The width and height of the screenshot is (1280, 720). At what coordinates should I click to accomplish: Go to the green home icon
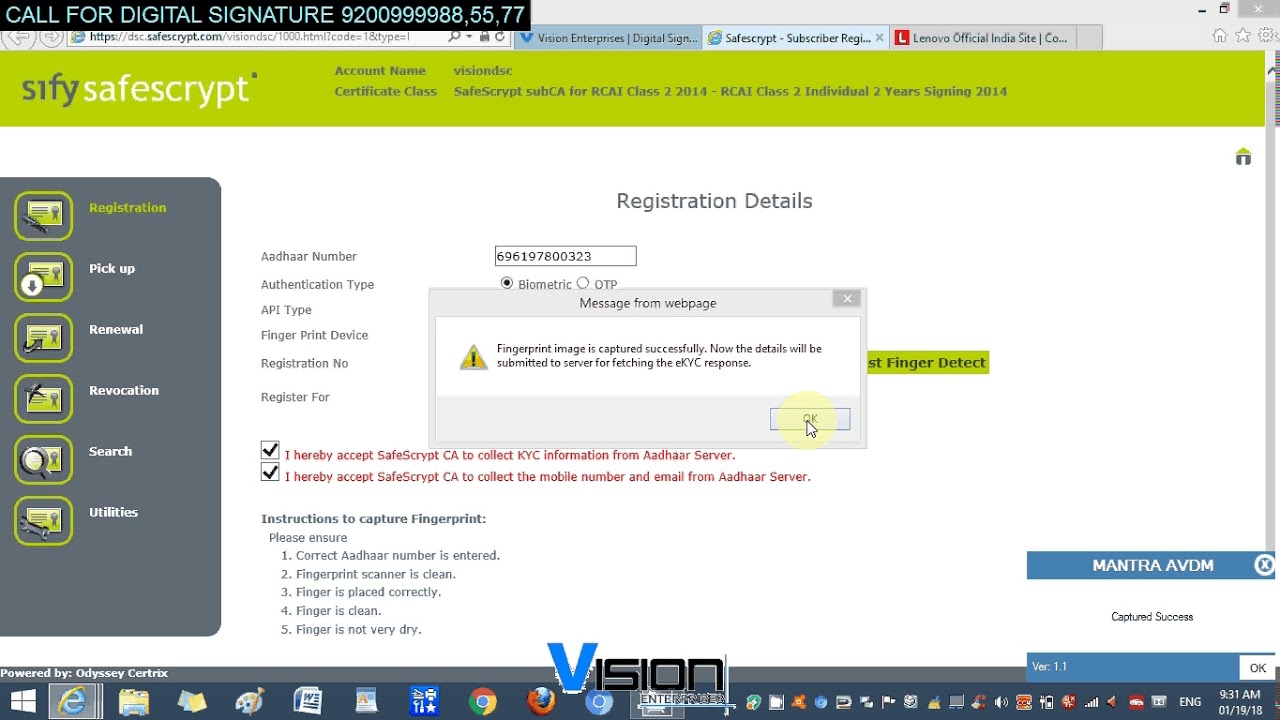click(1243, 157)
